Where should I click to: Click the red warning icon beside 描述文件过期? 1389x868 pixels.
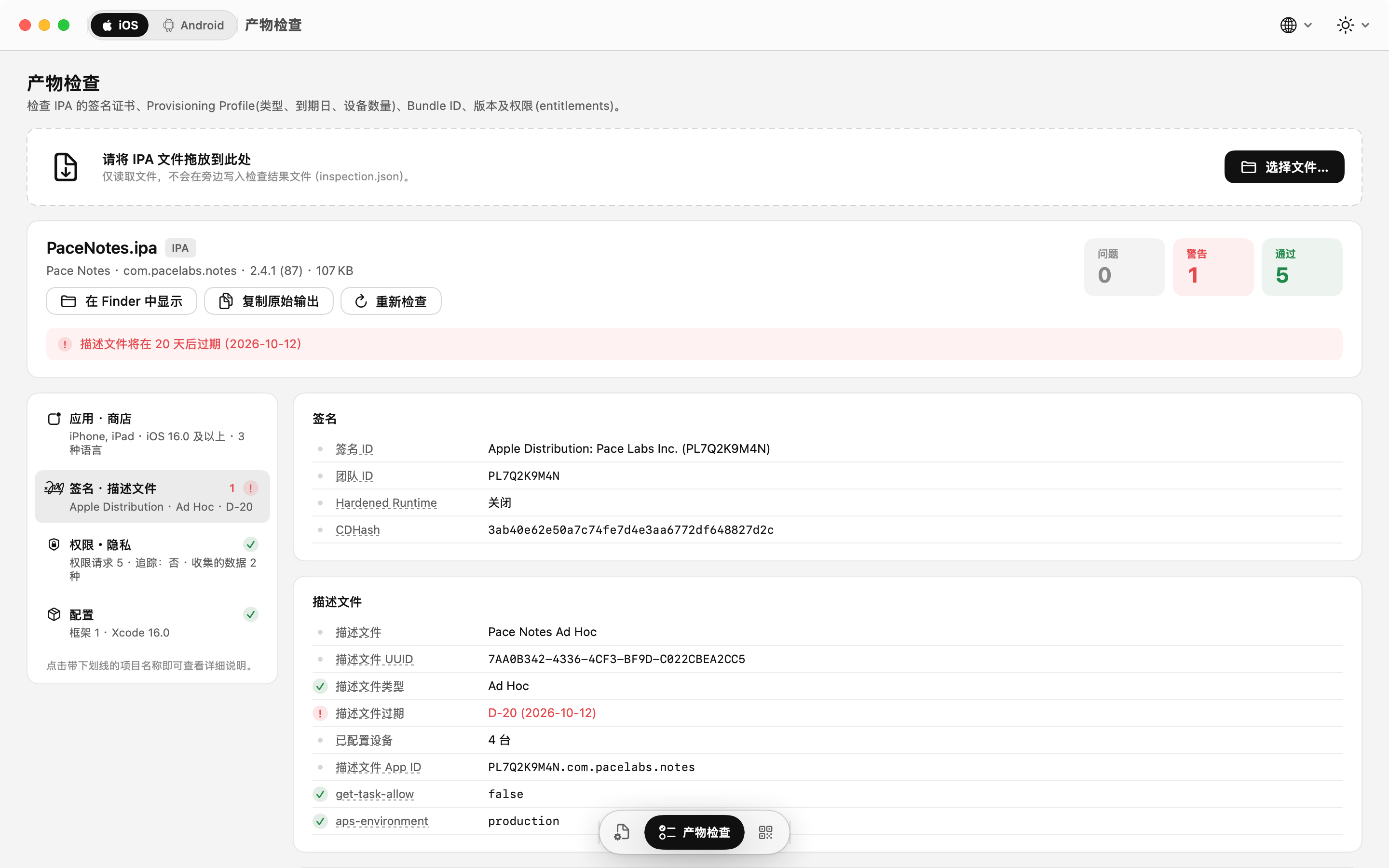tap(320, 713)
